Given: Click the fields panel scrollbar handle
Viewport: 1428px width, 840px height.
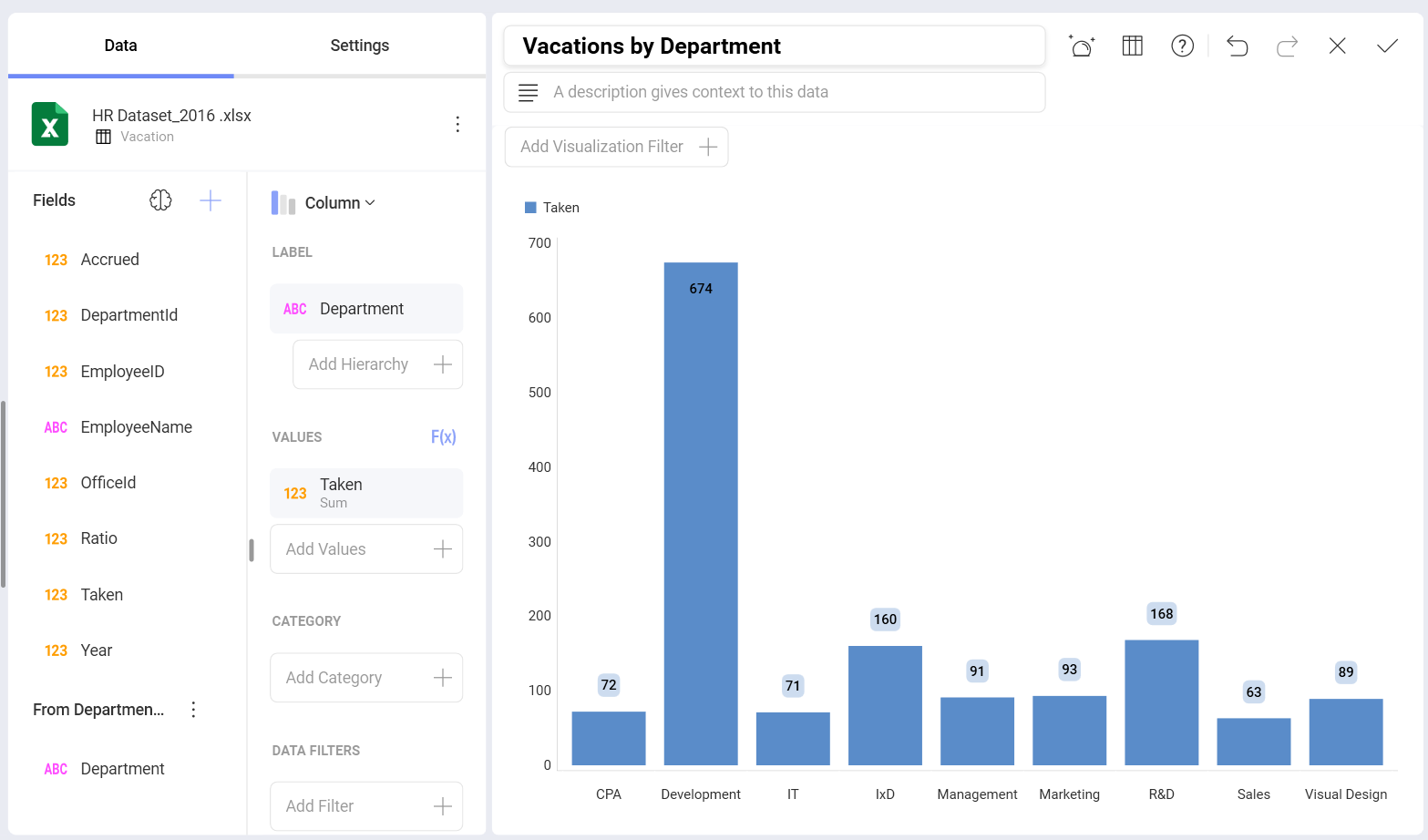Looking at the screenshot, I should point(4,494).
